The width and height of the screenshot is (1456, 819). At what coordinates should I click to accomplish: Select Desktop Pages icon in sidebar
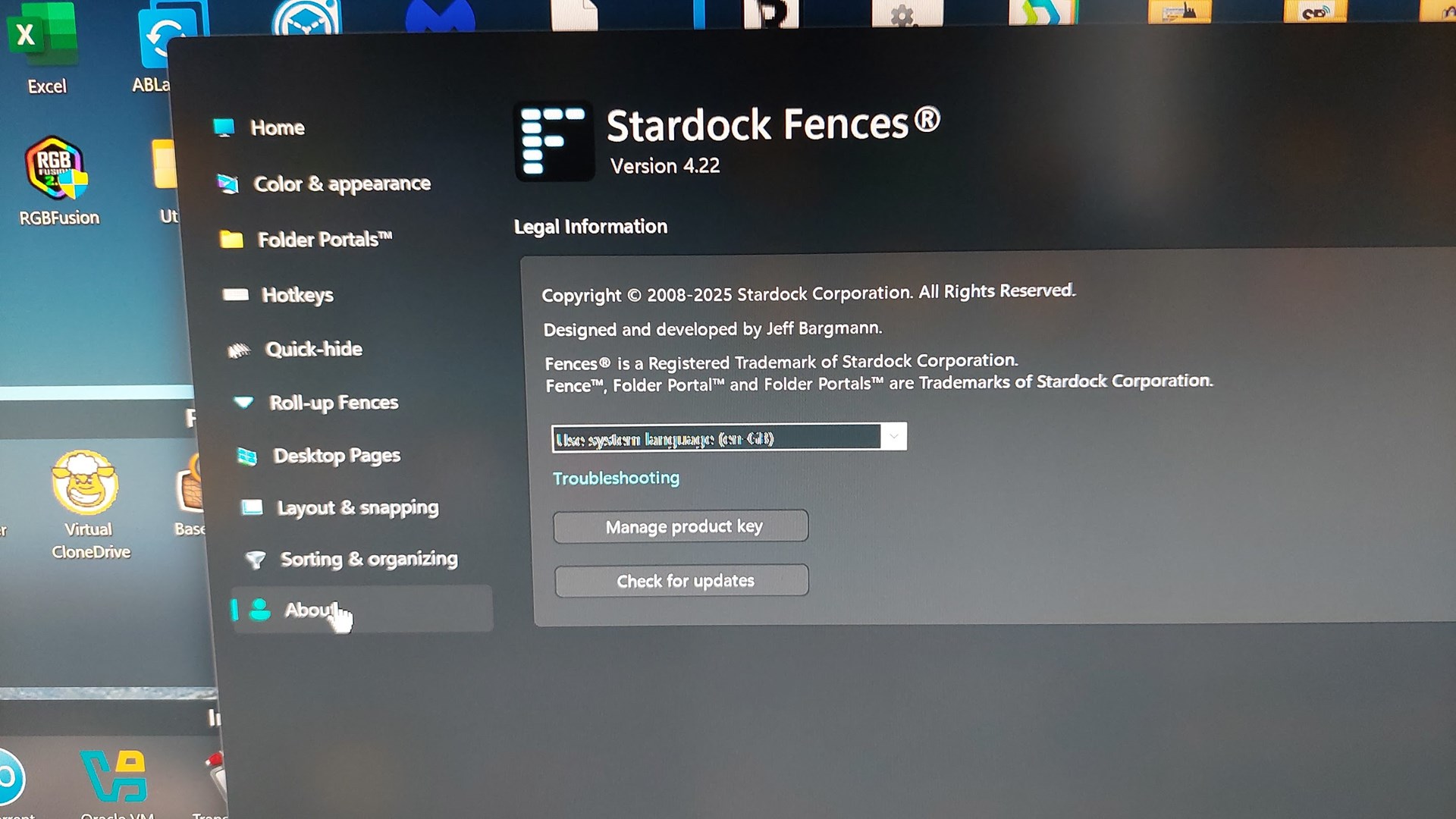(x=247, y=456)
